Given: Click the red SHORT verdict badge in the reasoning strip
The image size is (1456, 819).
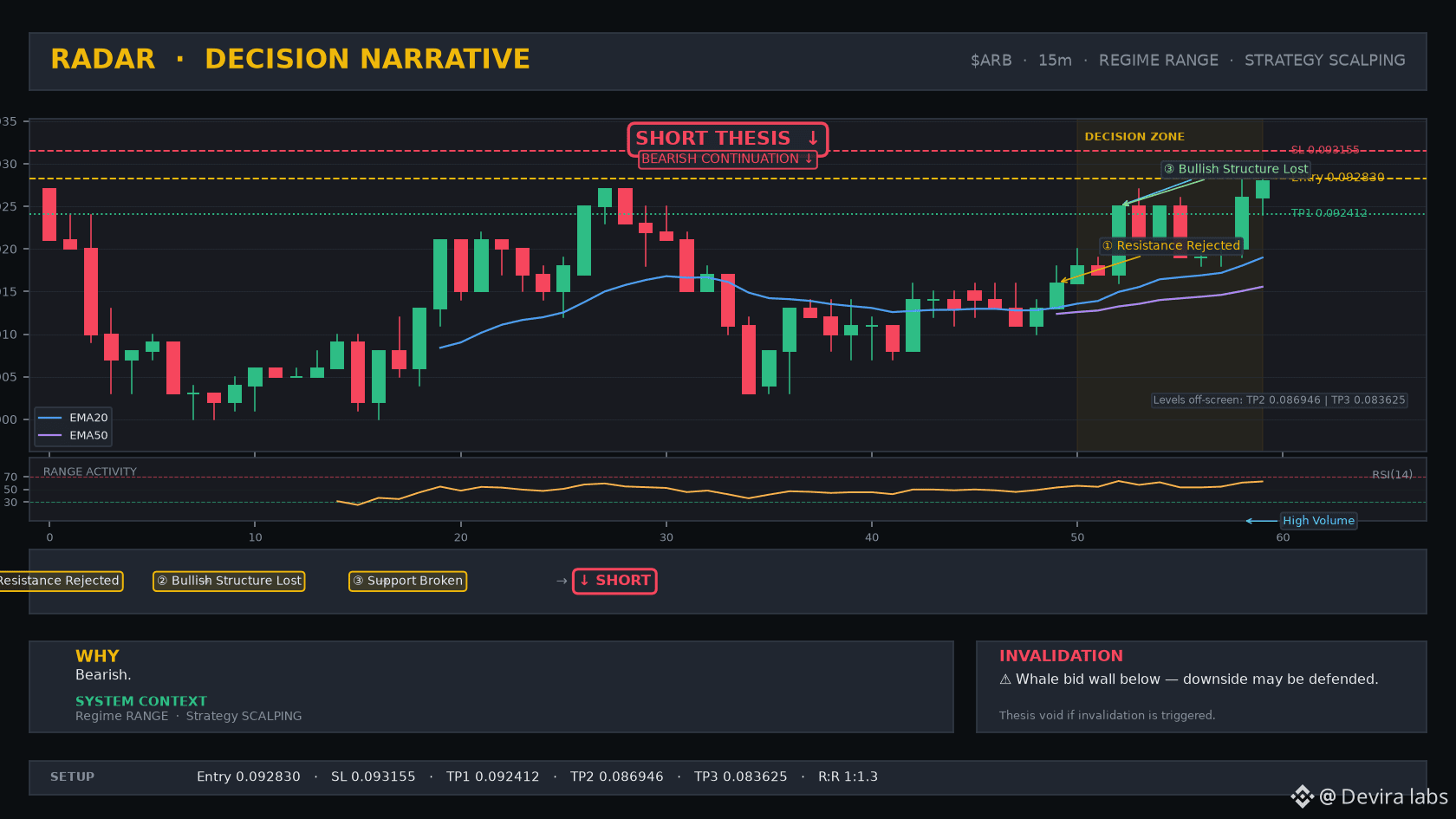Looking at the screenshot, I should [x=614, y=581].
